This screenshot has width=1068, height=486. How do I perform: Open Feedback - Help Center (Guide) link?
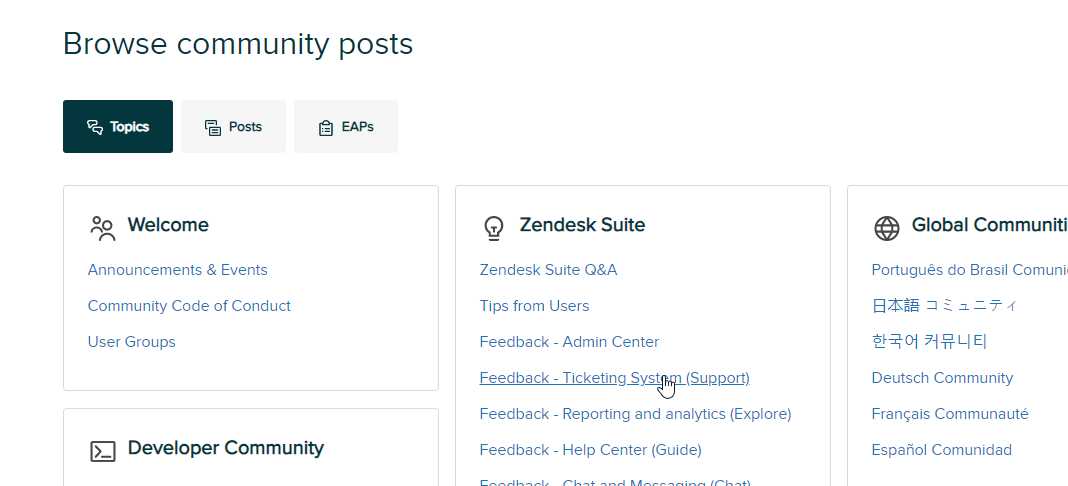pyautogui.click(x=591, y=451)
